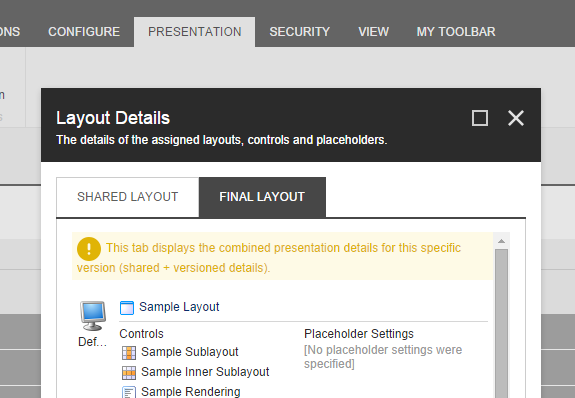Select the Sample Rendering control
The width and height of the screenshot is (575, 398).
click(191, 391)
